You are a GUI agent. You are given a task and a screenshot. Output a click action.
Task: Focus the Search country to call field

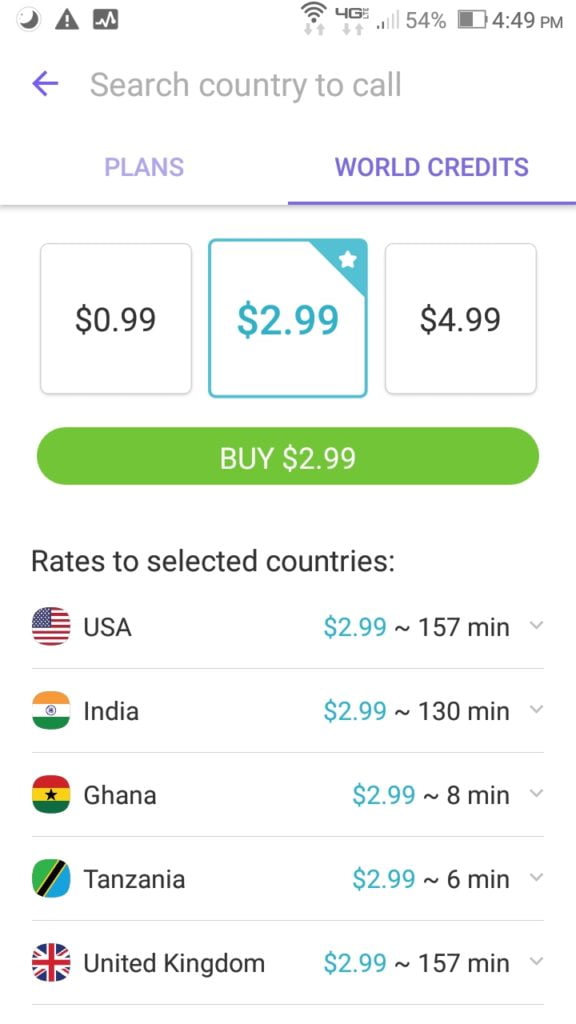pos(246,85)
